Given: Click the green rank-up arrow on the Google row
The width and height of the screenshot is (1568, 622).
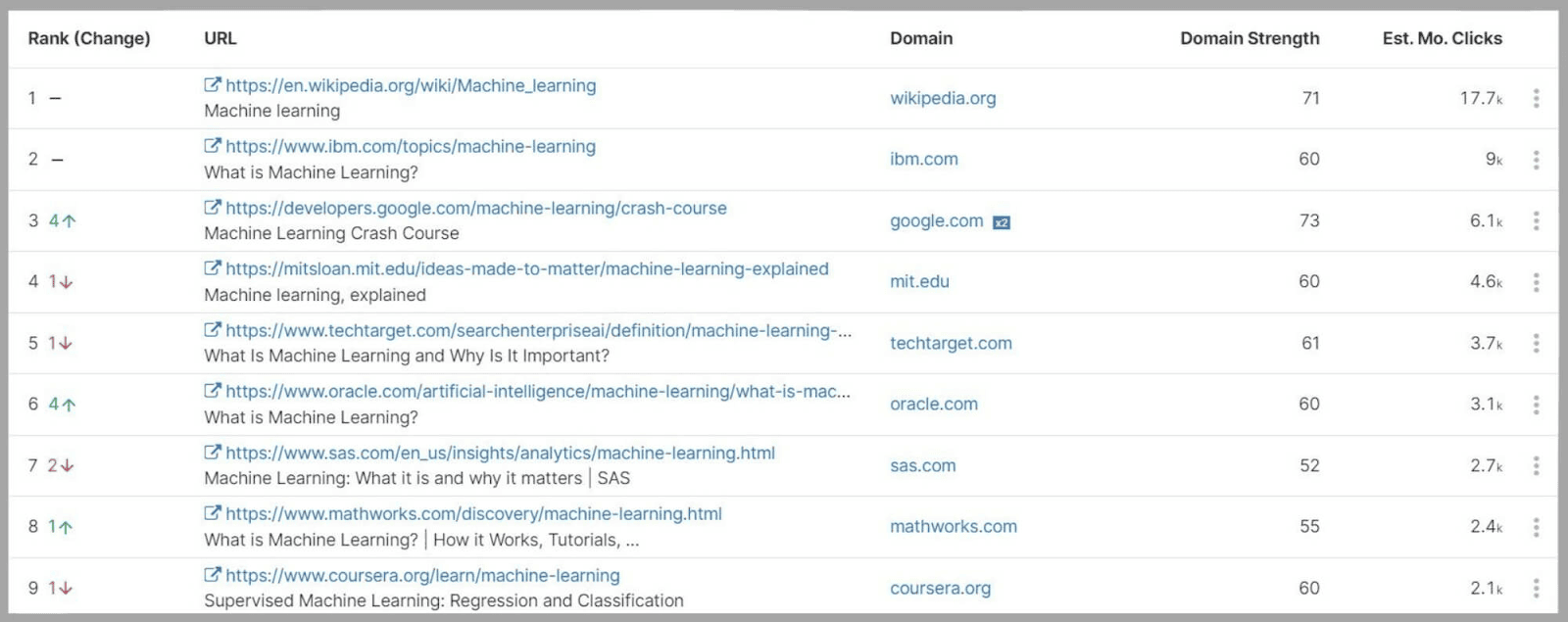Looking at the screenshot, I should [65, 220].
